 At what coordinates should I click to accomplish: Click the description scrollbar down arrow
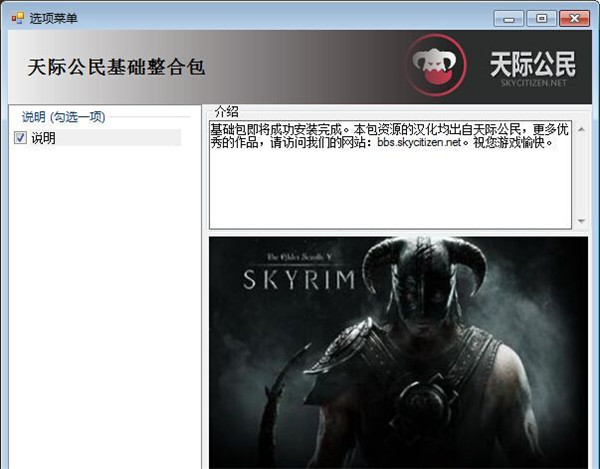coord(581,221)
